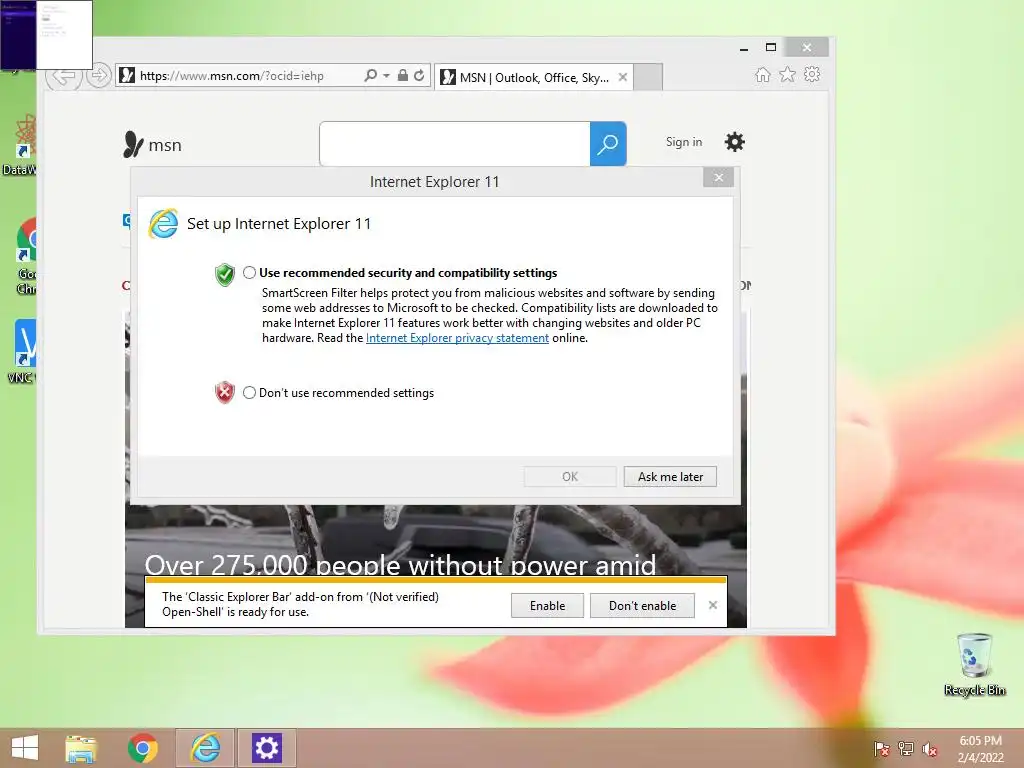Open the settings gear app in taskbar
This screenshot has width=1024, height=768.
click(266, 748)
